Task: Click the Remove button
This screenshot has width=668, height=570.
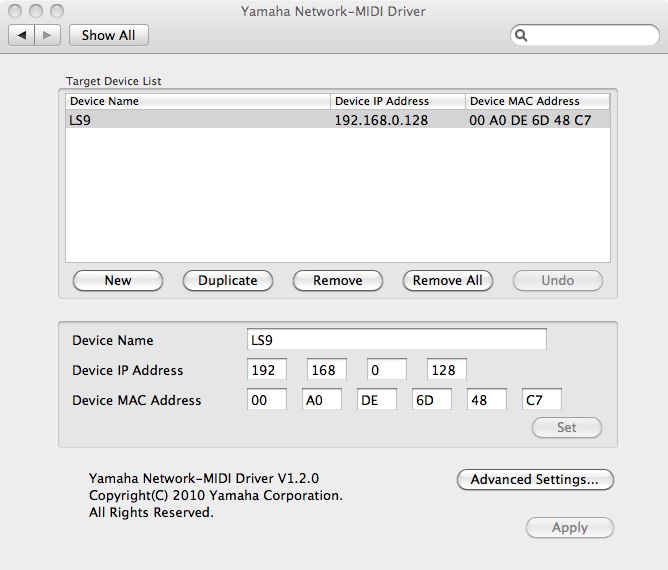Action: point(338,280)
